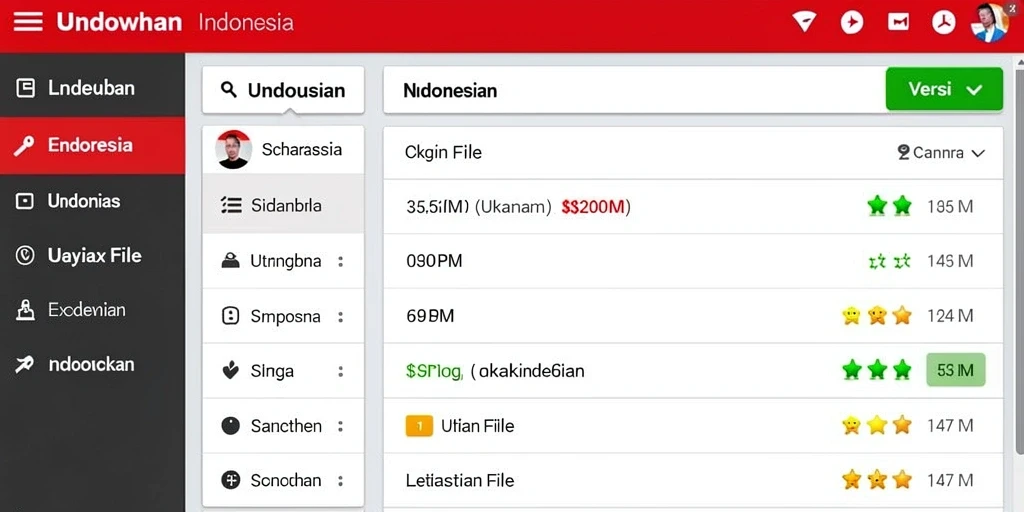Select Uayiax File in the sidebar
Image resolution: width=1024 pixels, height=512 pixels.
[x=92, y=255]
